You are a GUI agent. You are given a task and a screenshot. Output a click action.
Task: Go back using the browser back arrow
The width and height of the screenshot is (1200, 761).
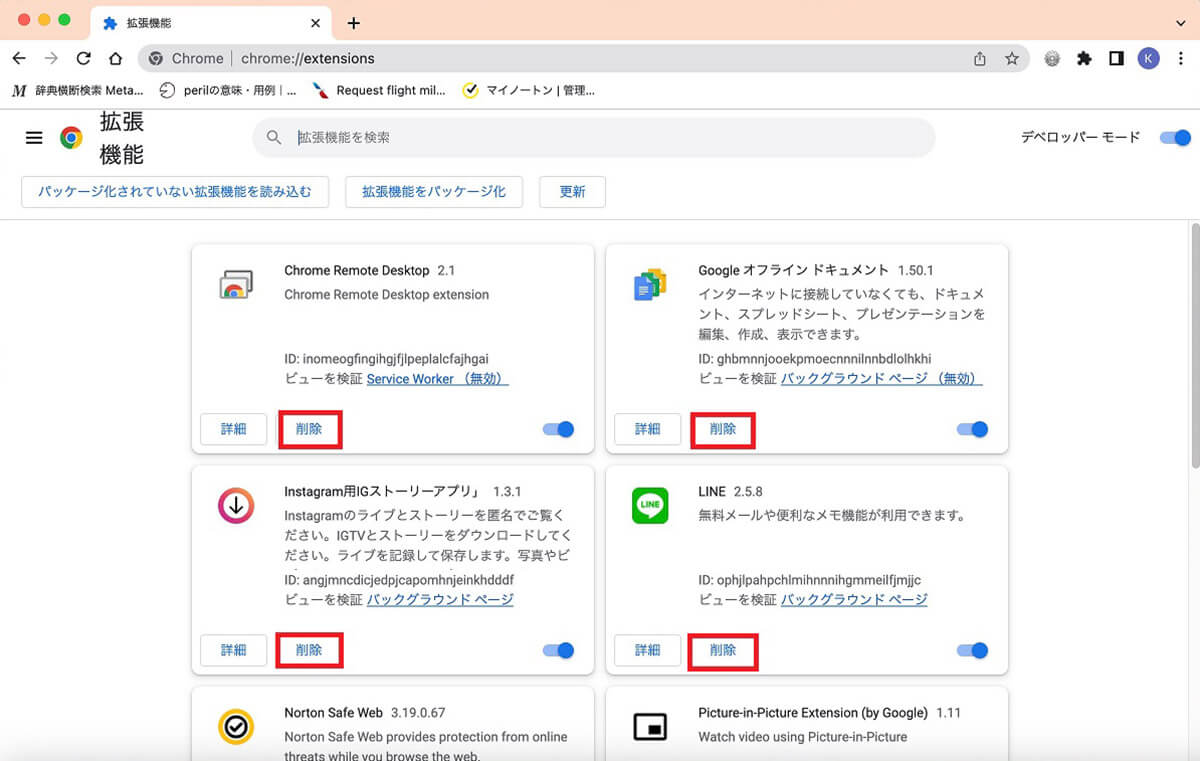tap(19, 59)
